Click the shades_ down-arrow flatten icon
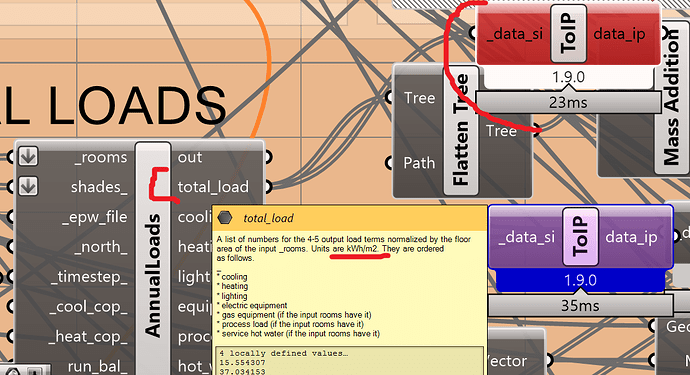690x375 pixels. point(28,186)
